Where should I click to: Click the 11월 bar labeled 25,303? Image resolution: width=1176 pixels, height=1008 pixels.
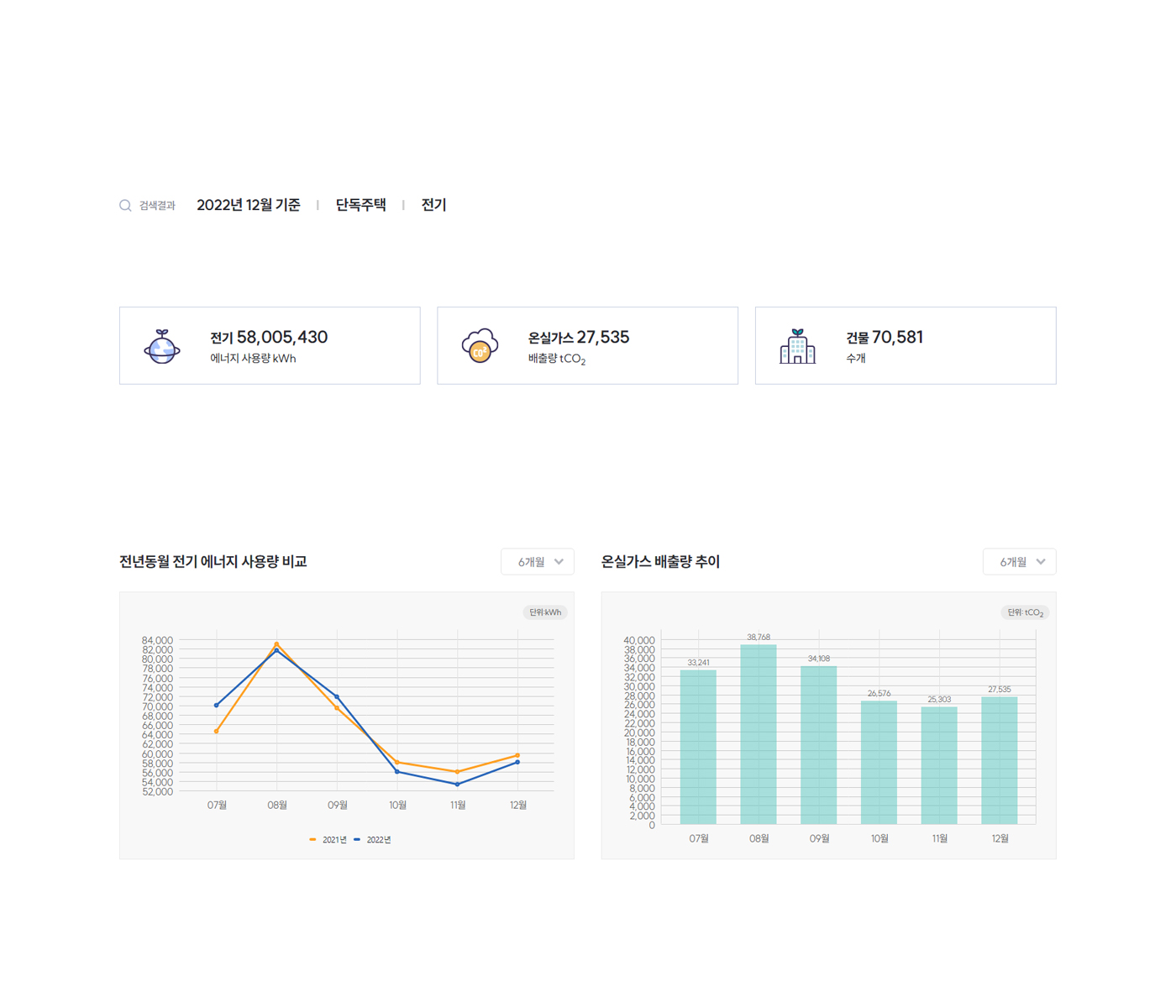(939, 765)
